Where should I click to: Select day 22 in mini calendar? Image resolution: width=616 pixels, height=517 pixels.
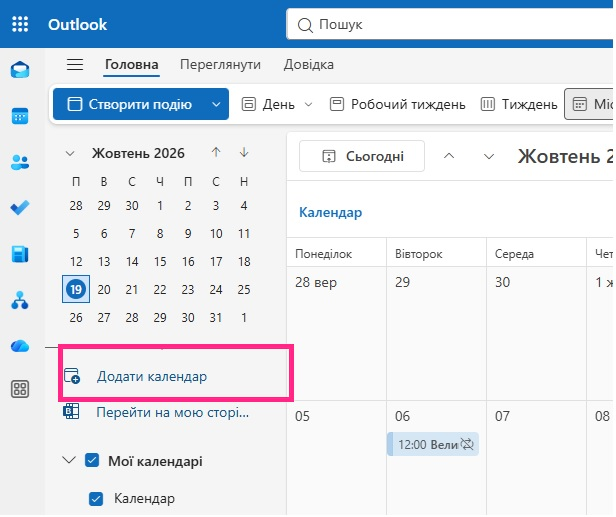click(x=160, y=290)
